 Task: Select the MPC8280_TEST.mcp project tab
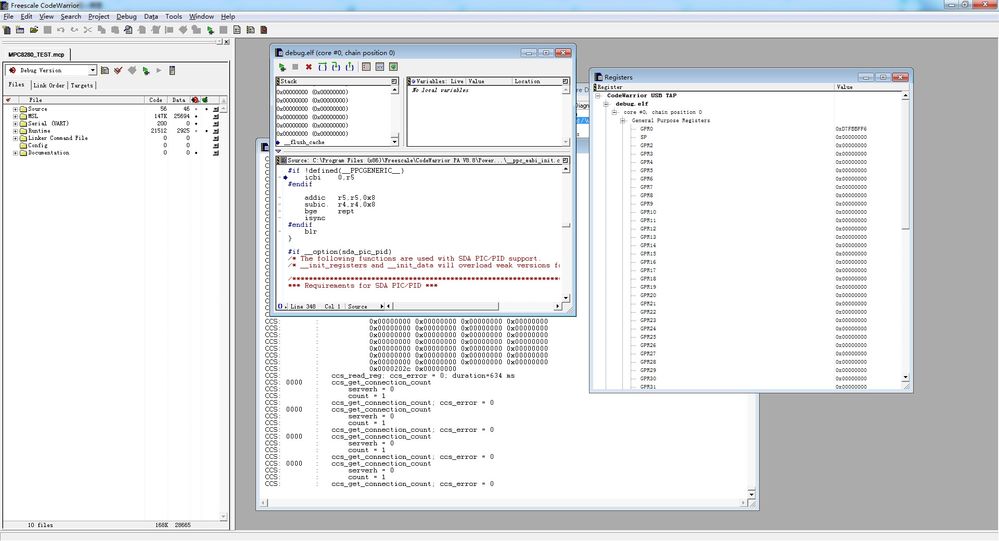click(x=36, y=55)
